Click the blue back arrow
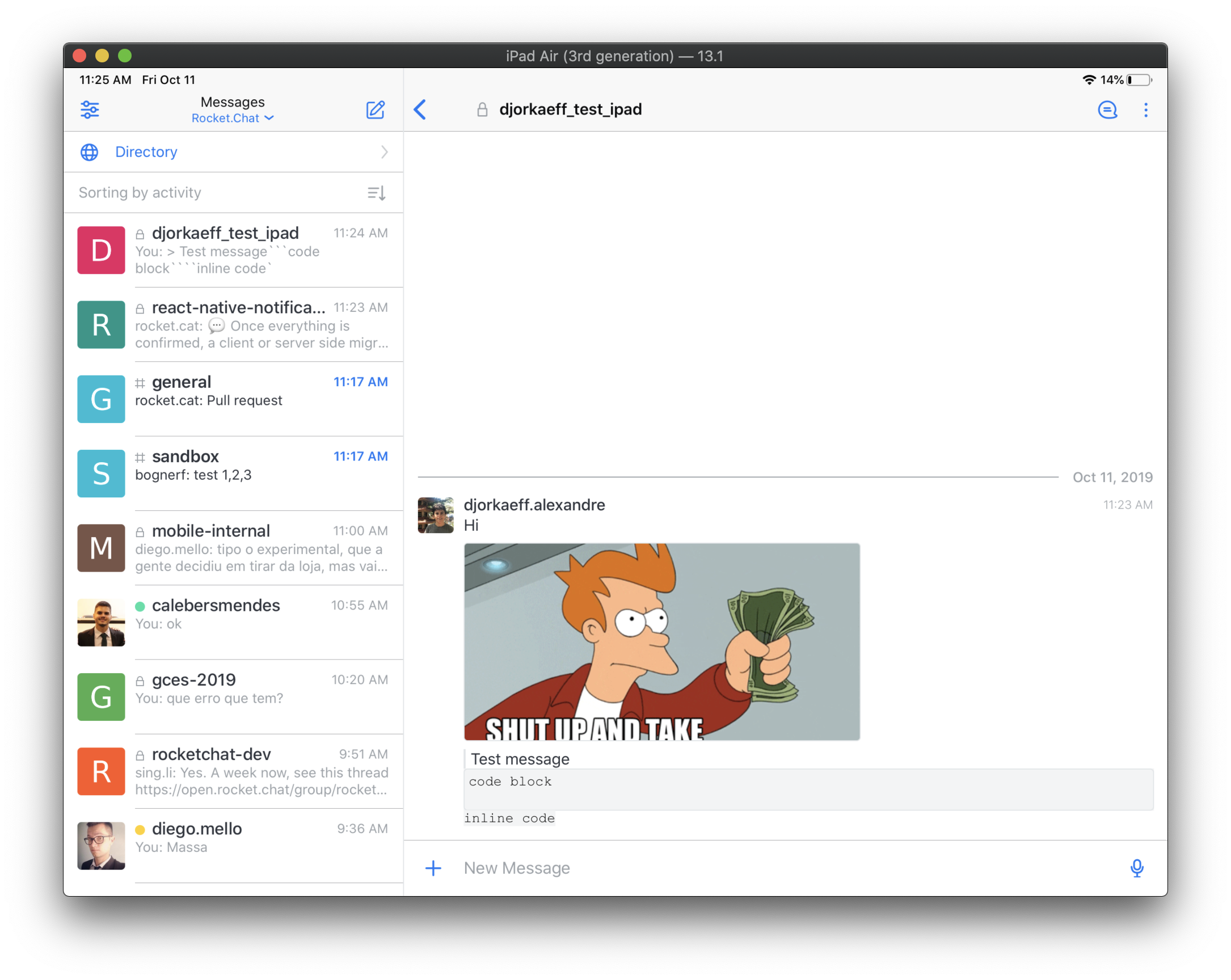The height and width of the screenshot is (980, 1231). tap(420, 109)
